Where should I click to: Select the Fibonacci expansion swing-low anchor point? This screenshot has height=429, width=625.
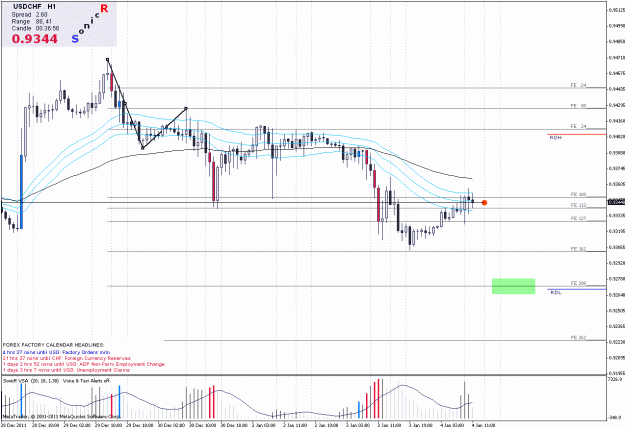tap(142, 148)
